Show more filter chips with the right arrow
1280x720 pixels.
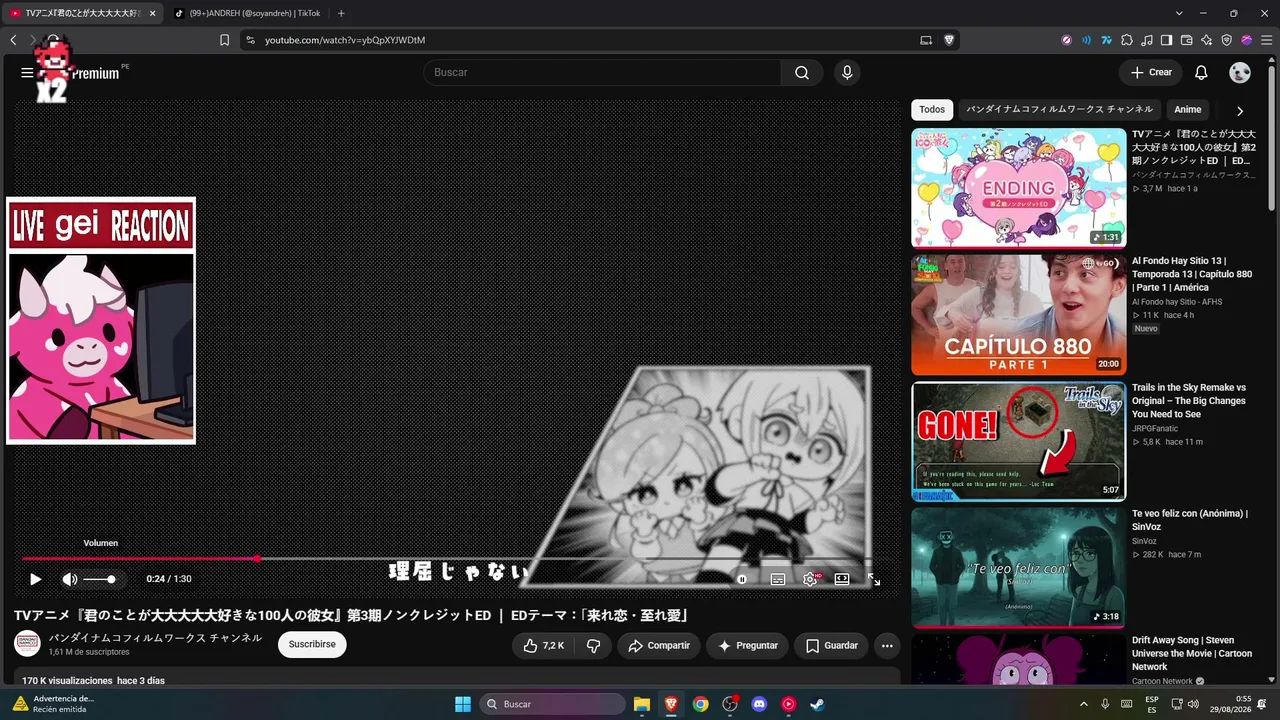click(x=1240, y=111)
